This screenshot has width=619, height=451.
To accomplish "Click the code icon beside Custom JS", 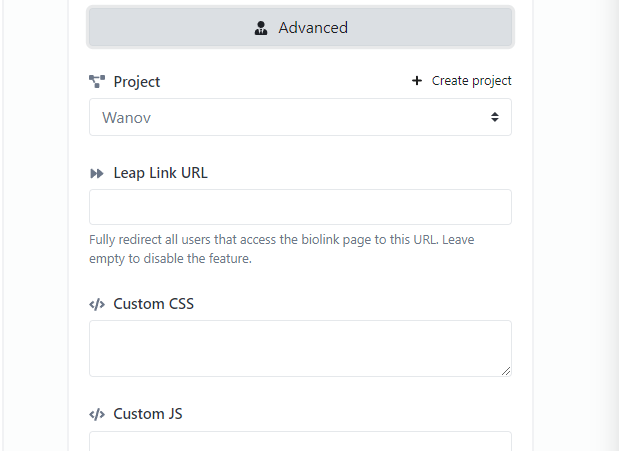I will tap(97, 414).
